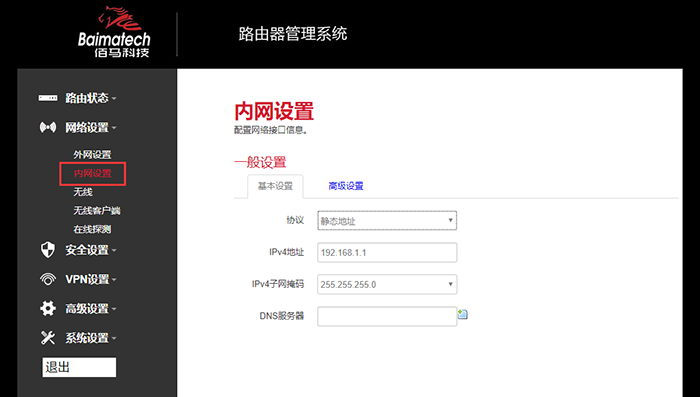
Task: Open 无线客户端 in the sidebar
Action: (x=97, y=210)
